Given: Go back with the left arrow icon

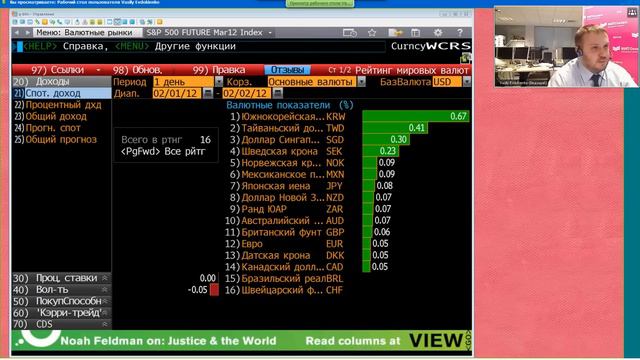Looking at the screenshot, I should coord(17,32).
